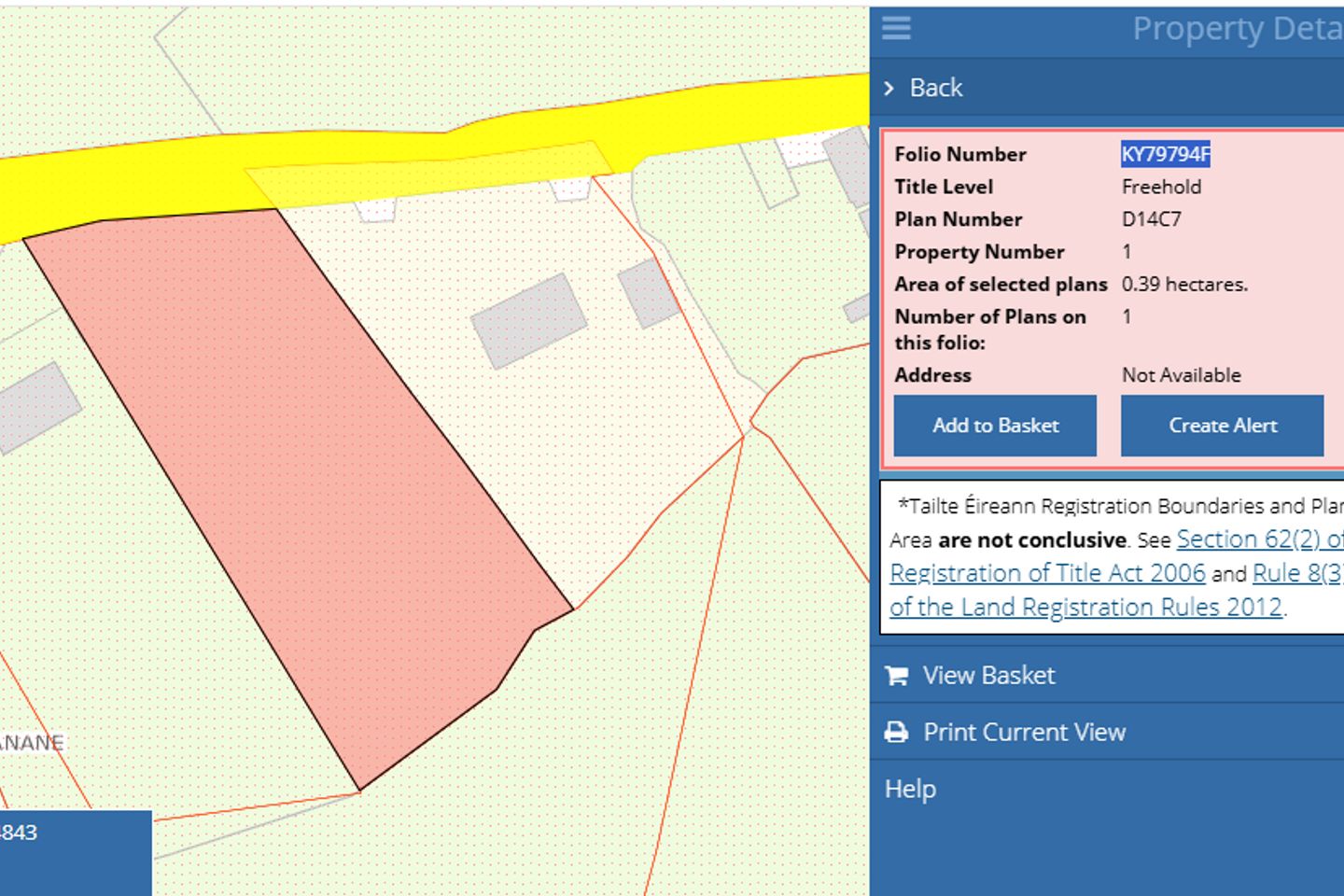Click the printer icon
1344x896 pixels.
click(x=896, y=733)
